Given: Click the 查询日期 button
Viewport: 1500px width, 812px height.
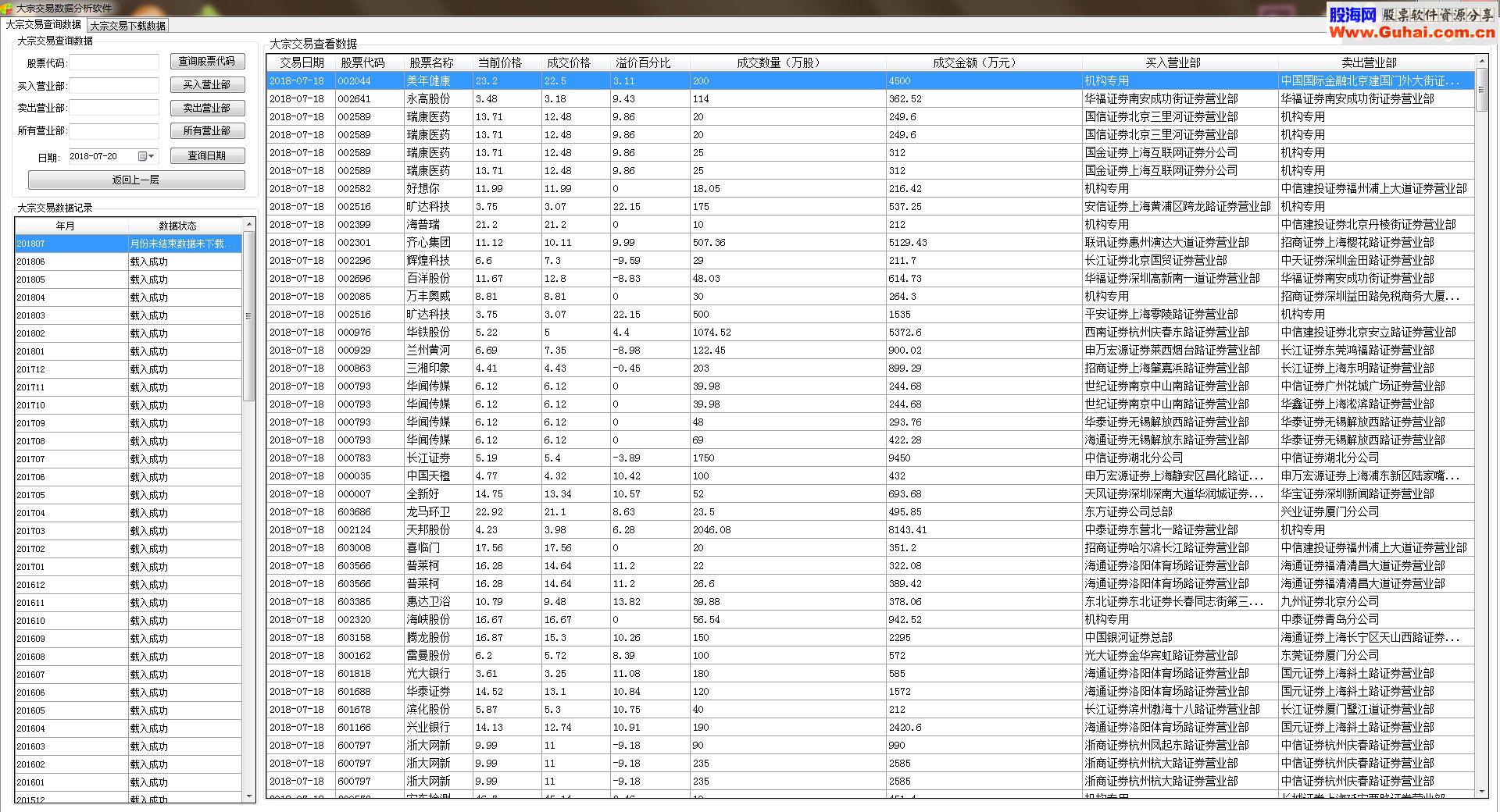Looking at the screenshot, I should pyautogui.click(x=207, y=155).
